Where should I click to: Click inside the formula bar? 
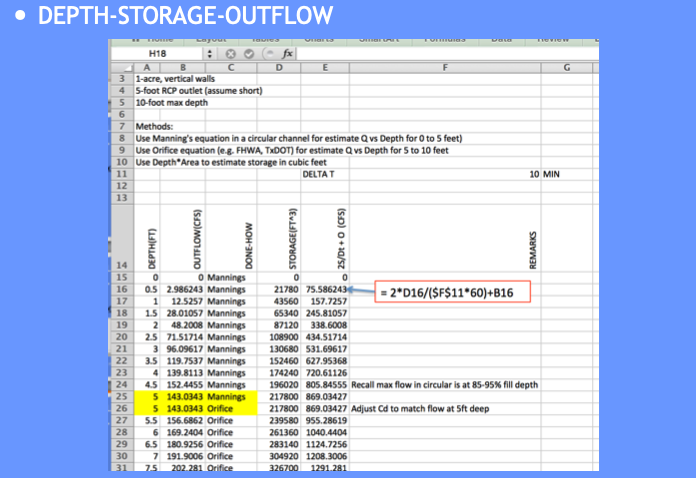(447, 54)
